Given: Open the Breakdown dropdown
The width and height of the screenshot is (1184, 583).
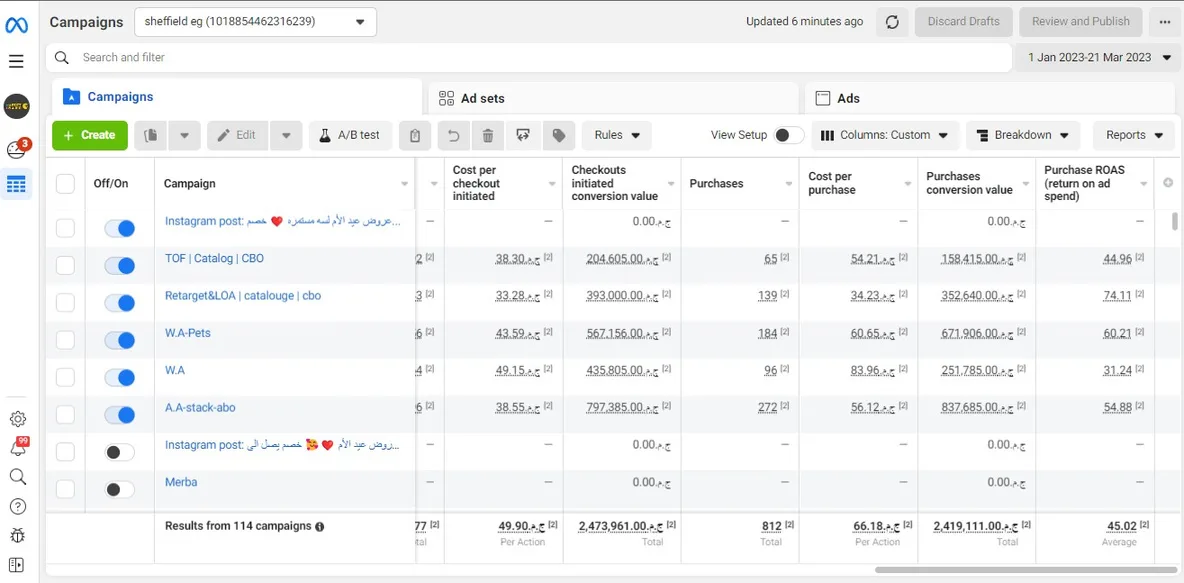Looking at the screenshot, I should click(x=1023, y=135).
